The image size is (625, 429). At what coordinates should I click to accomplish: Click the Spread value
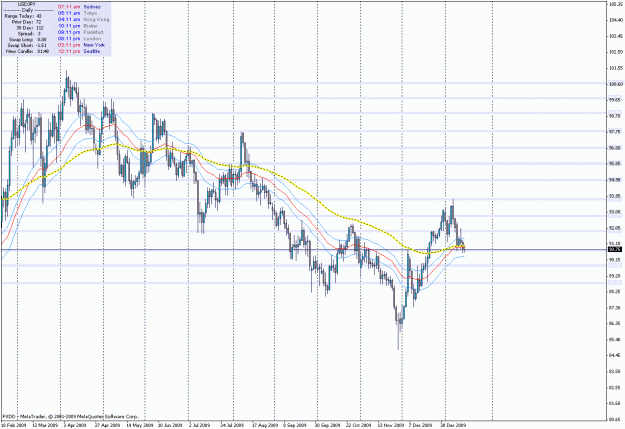click(39, 34)
